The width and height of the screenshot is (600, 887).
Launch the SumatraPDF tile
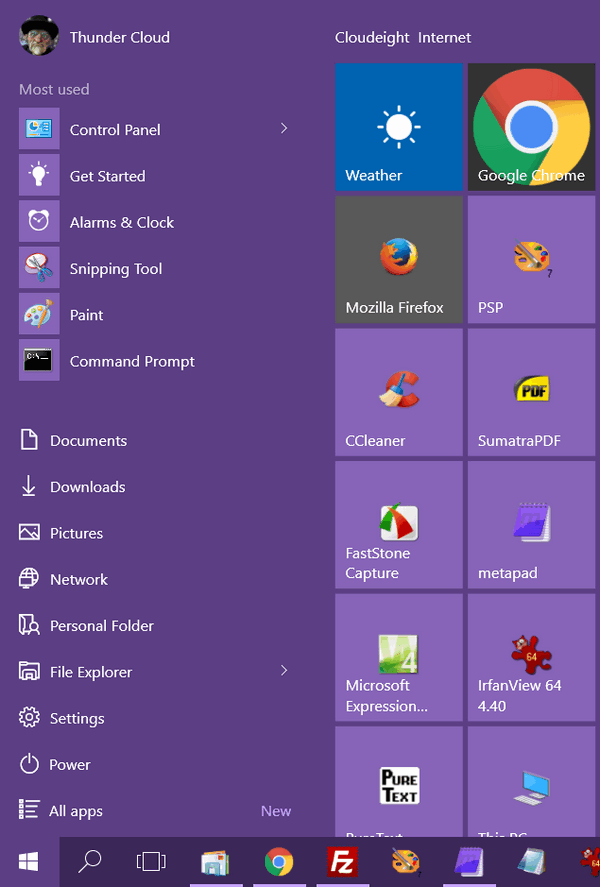531,392
